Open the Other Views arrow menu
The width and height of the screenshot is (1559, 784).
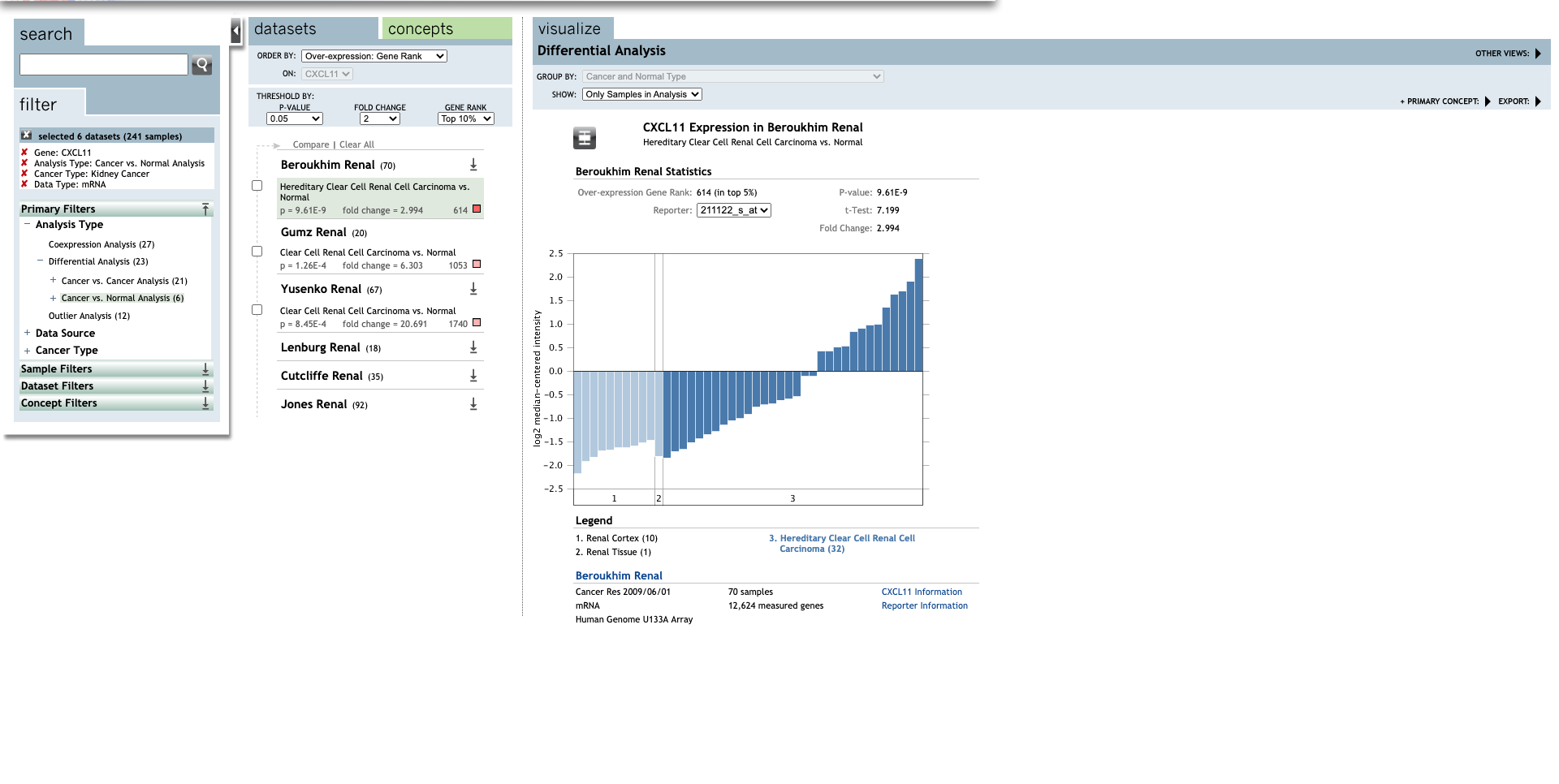click(1538, 54)
